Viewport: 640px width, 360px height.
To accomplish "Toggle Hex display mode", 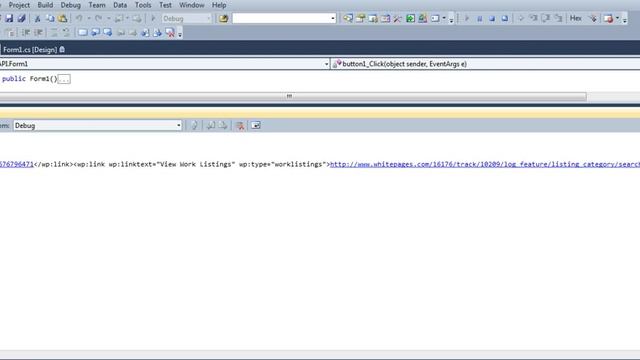I will tap(576, 18).
